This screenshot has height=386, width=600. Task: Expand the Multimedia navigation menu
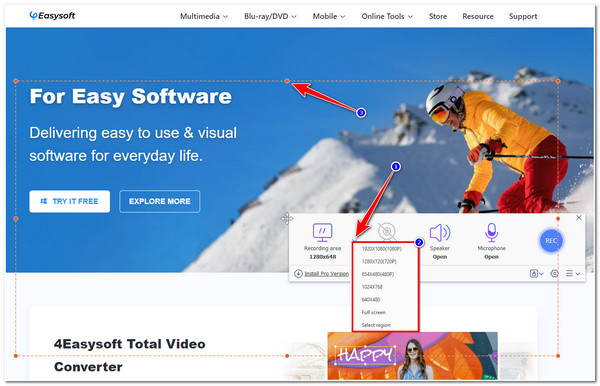(x=204, y=16)
